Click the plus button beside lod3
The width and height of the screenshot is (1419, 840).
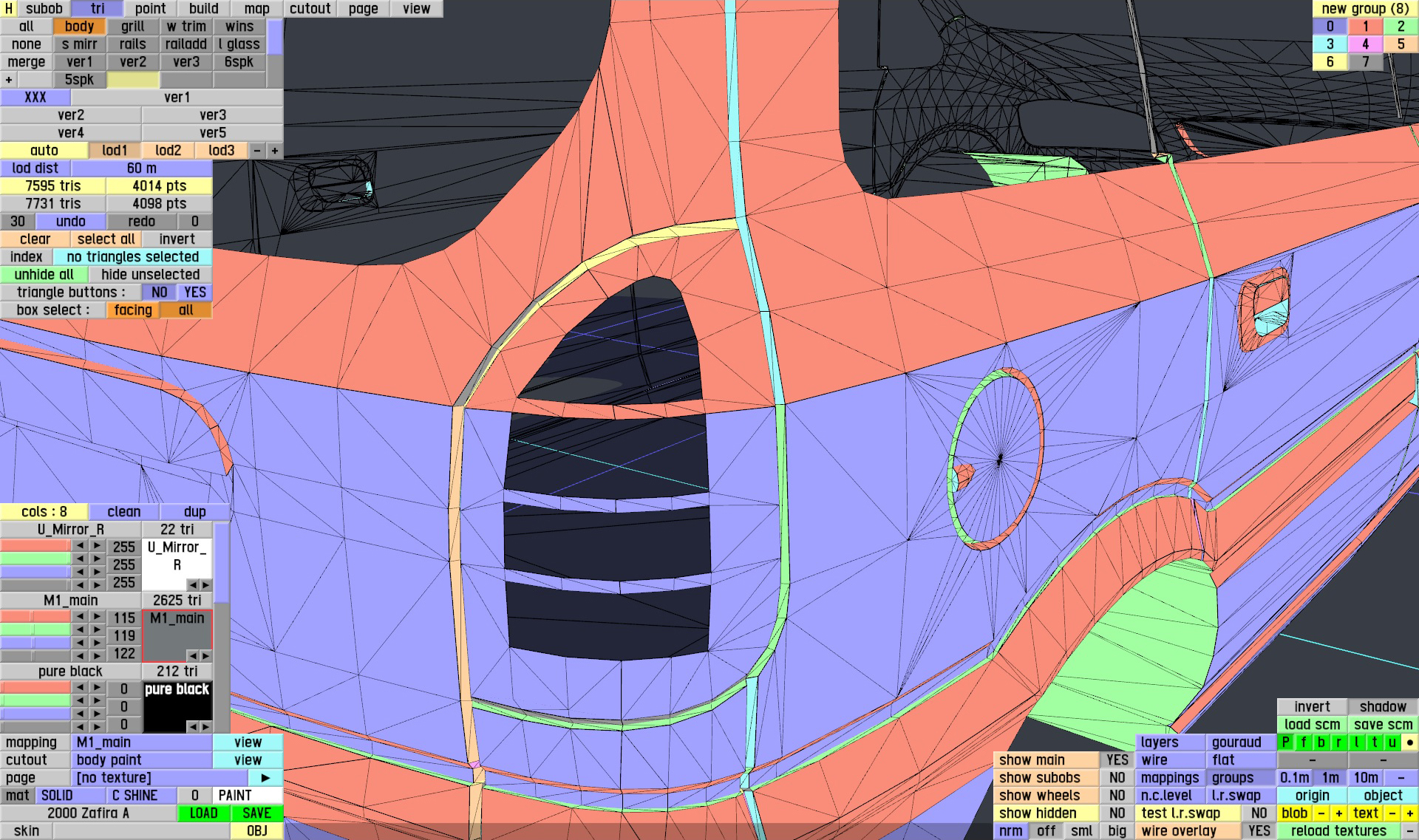coord(275,151)
